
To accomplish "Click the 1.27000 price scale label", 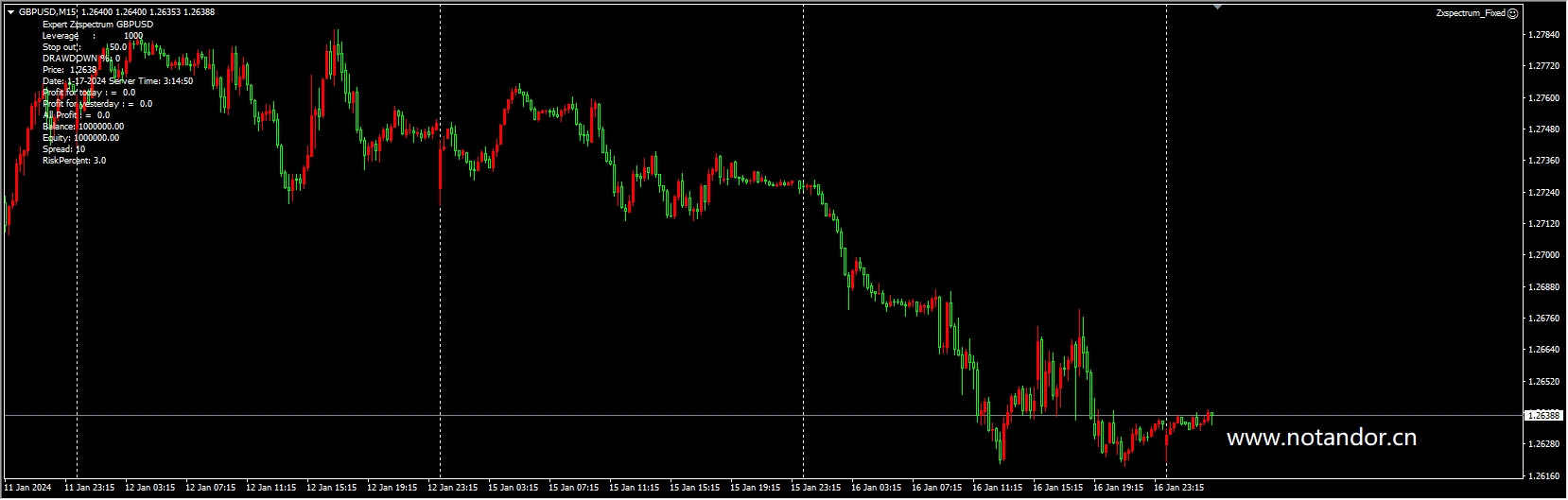I will [x=1543, y=255].
